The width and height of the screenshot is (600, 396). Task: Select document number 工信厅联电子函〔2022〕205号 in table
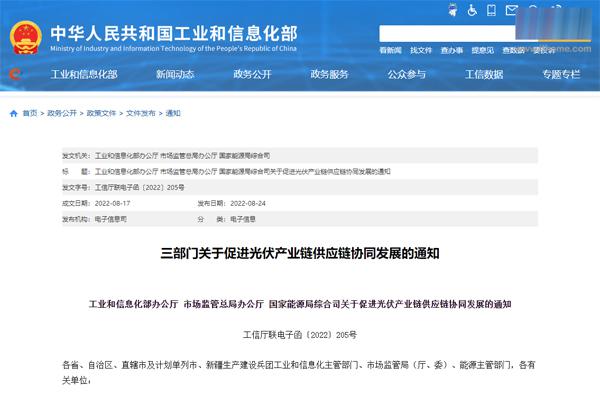click(140, 187)
